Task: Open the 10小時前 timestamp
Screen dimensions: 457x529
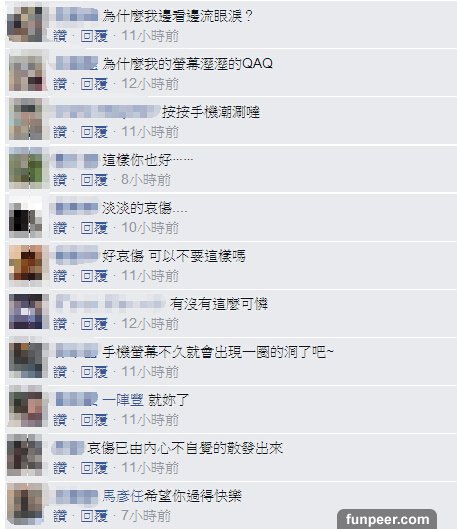Action: (150, 228)
